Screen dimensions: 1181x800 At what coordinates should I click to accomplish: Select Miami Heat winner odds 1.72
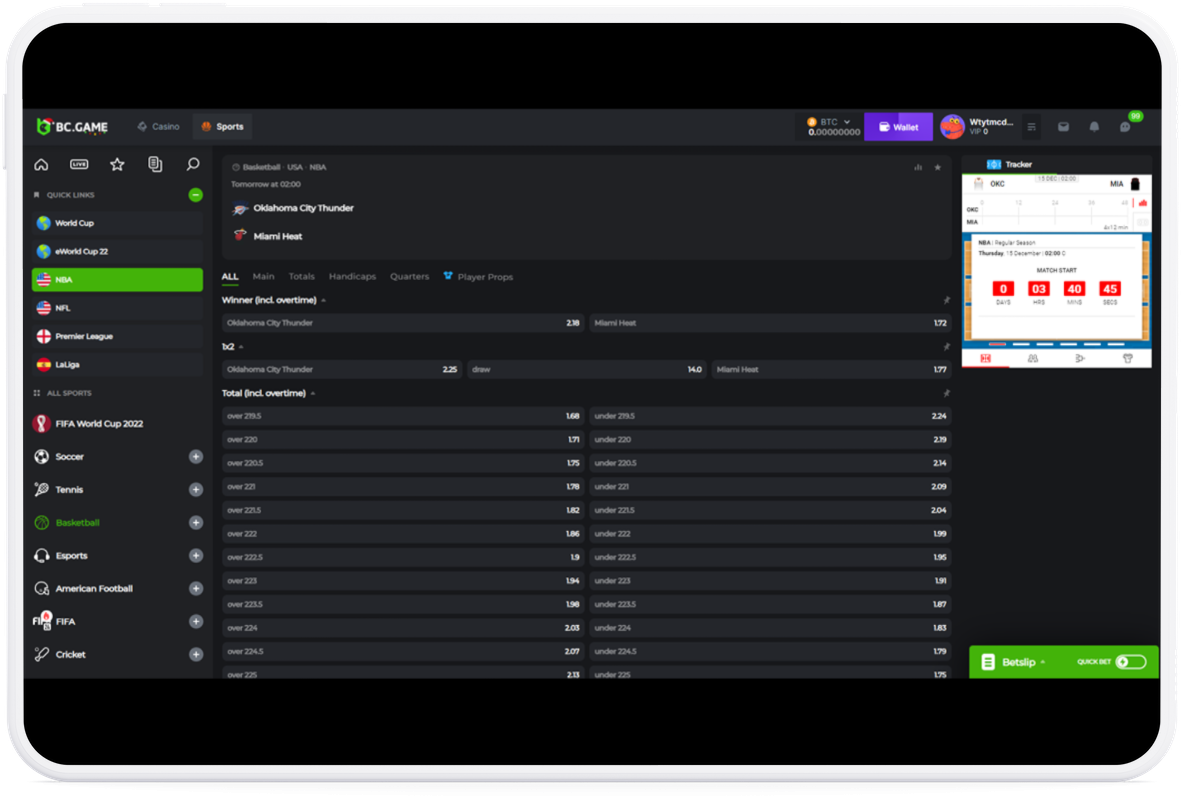pos(770,323)
